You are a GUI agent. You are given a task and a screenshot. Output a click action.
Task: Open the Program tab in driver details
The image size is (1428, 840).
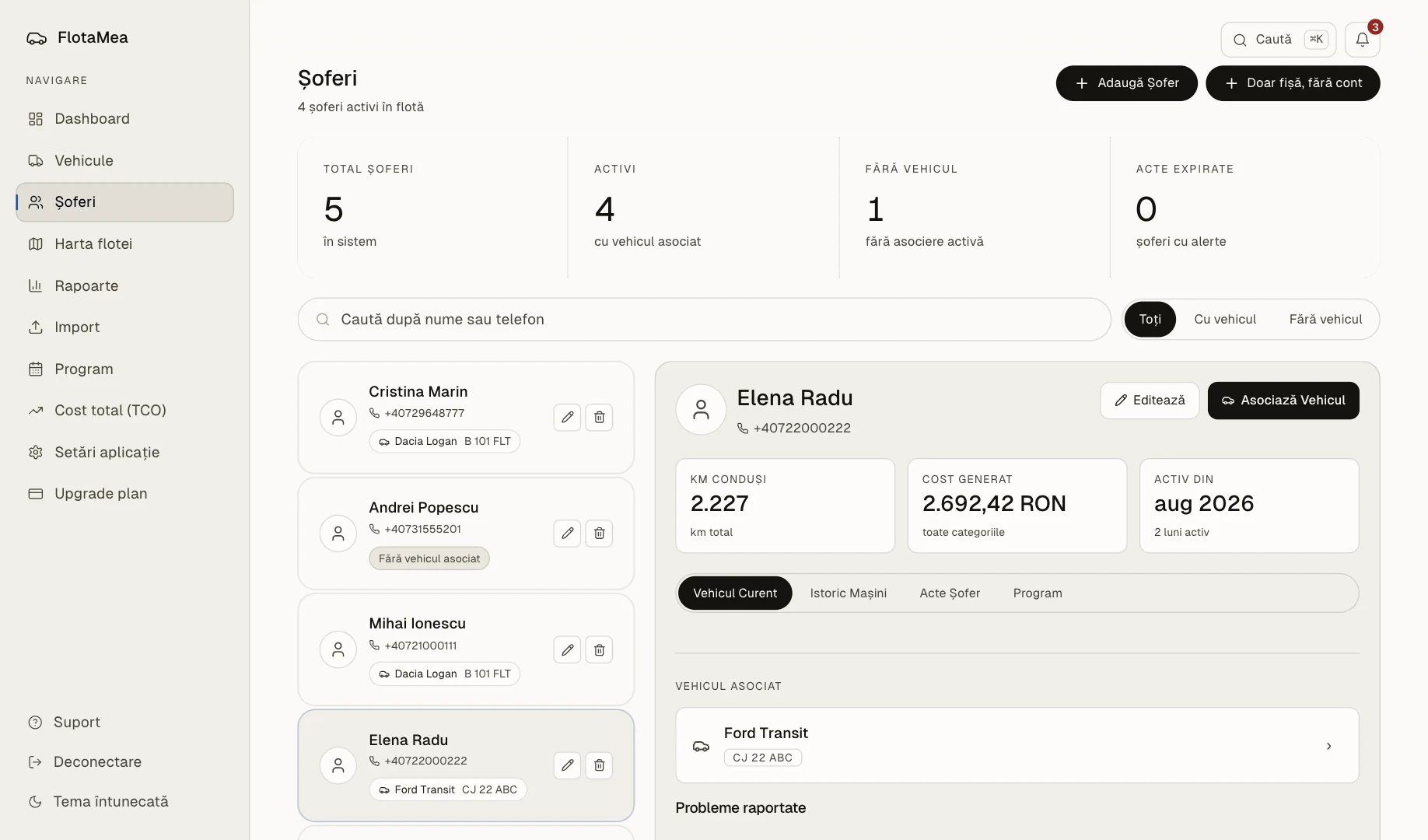click(x=1038, y=593)
